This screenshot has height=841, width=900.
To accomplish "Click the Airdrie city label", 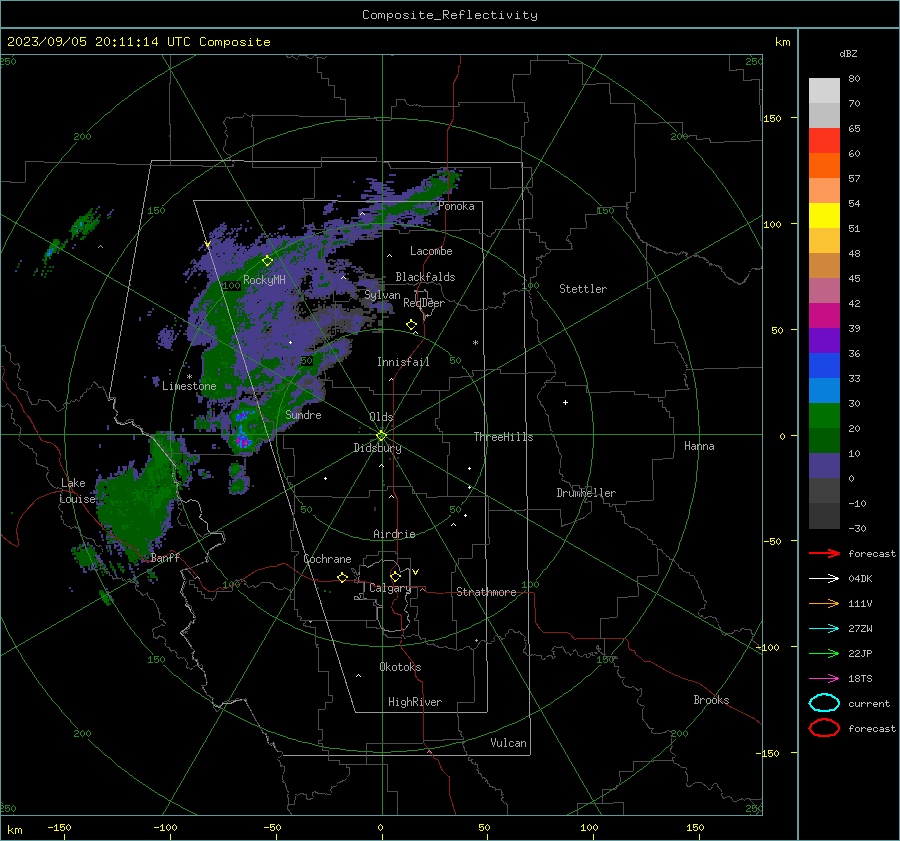I will pos(394,534).
